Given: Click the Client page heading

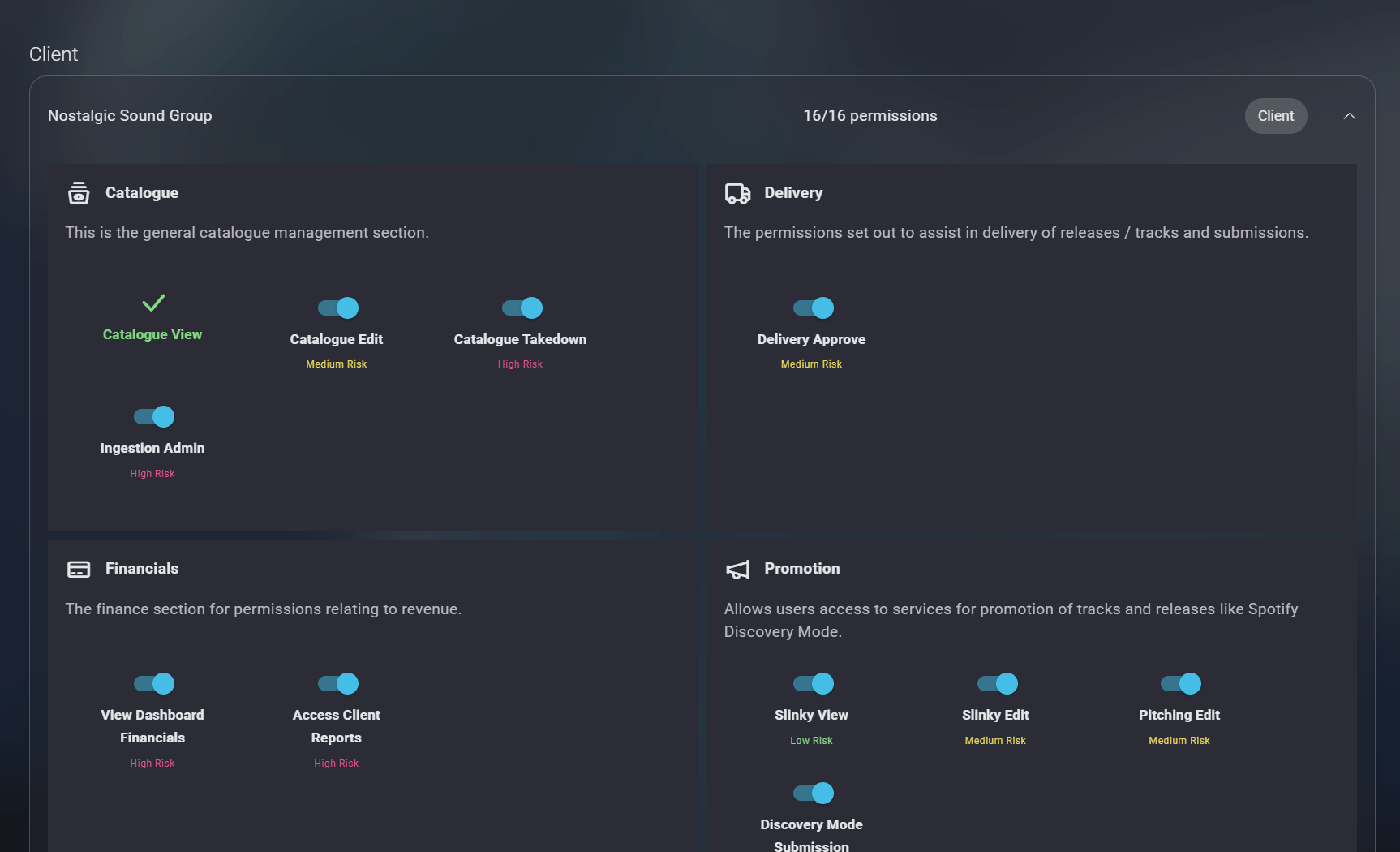Looking at the screenshot, I should (x=54, y=54).
